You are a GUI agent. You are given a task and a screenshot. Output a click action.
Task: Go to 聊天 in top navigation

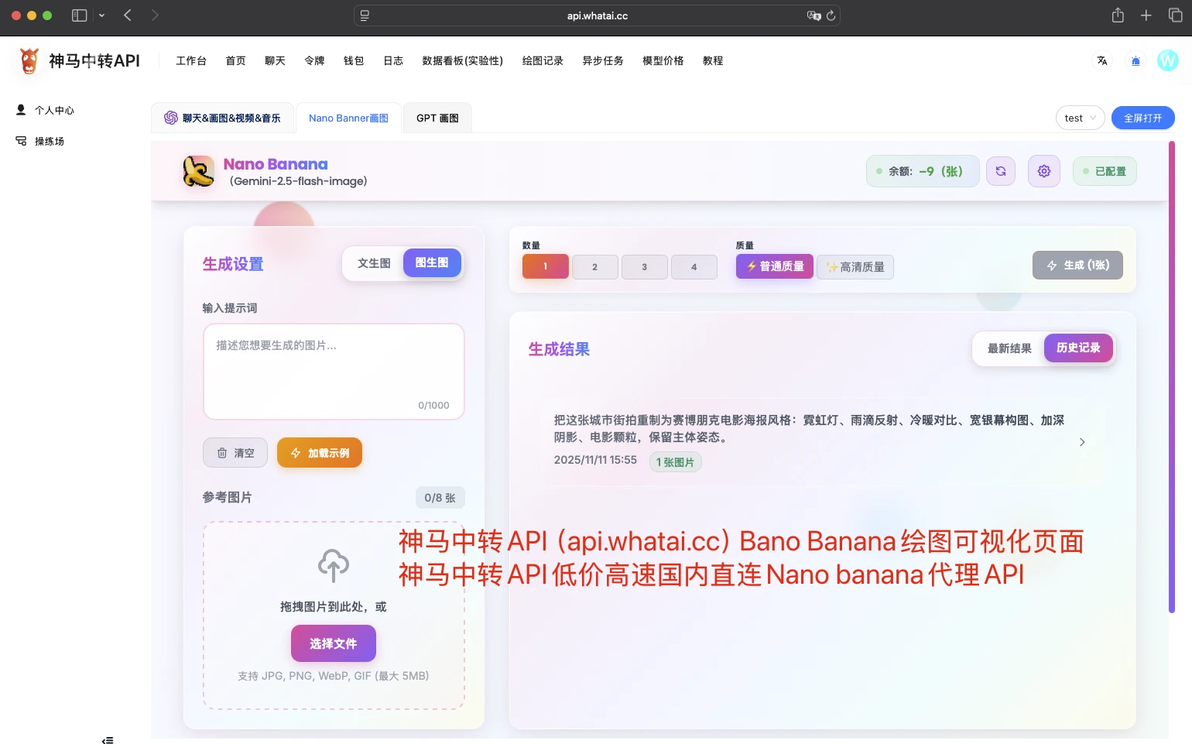click(x=275, y=61)
